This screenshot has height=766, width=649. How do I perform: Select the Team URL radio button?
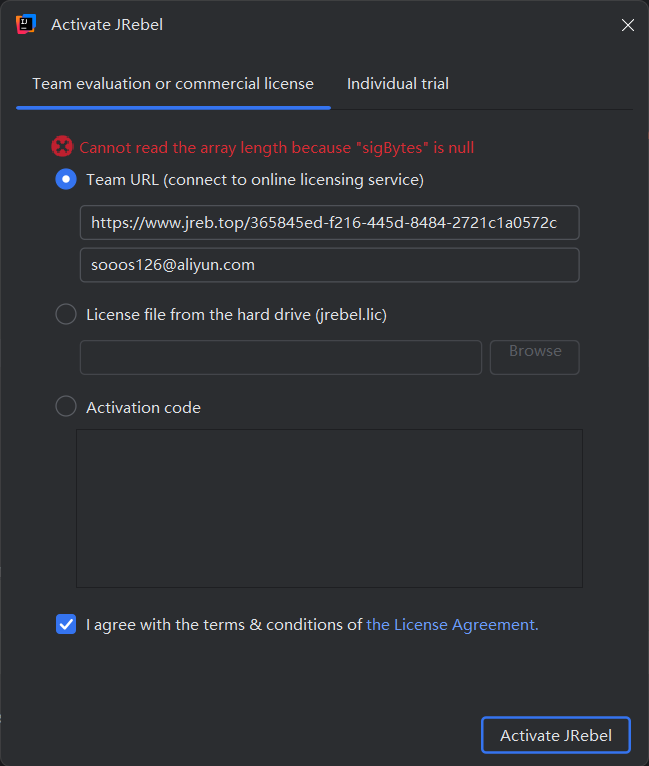point(66,179)
